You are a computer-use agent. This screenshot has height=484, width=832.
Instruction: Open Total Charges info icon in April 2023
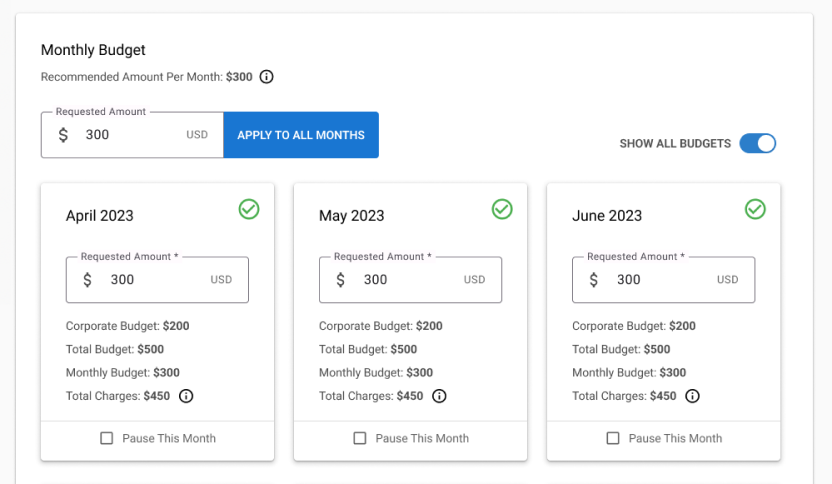pyautogui.click(x=186, y=396)
